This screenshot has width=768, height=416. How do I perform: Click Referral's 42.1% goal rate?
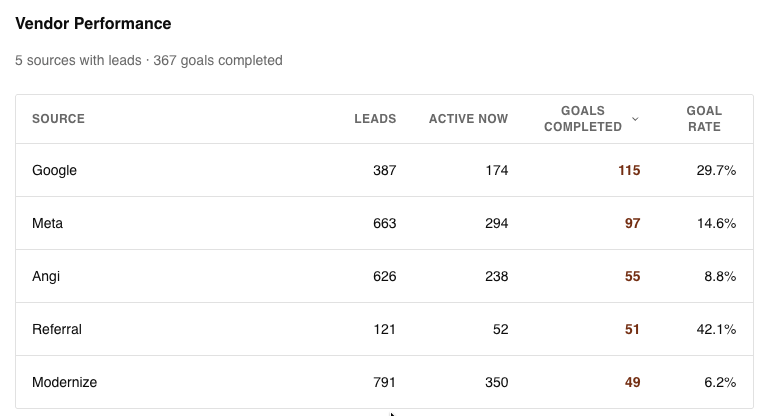tap(716, 330)
